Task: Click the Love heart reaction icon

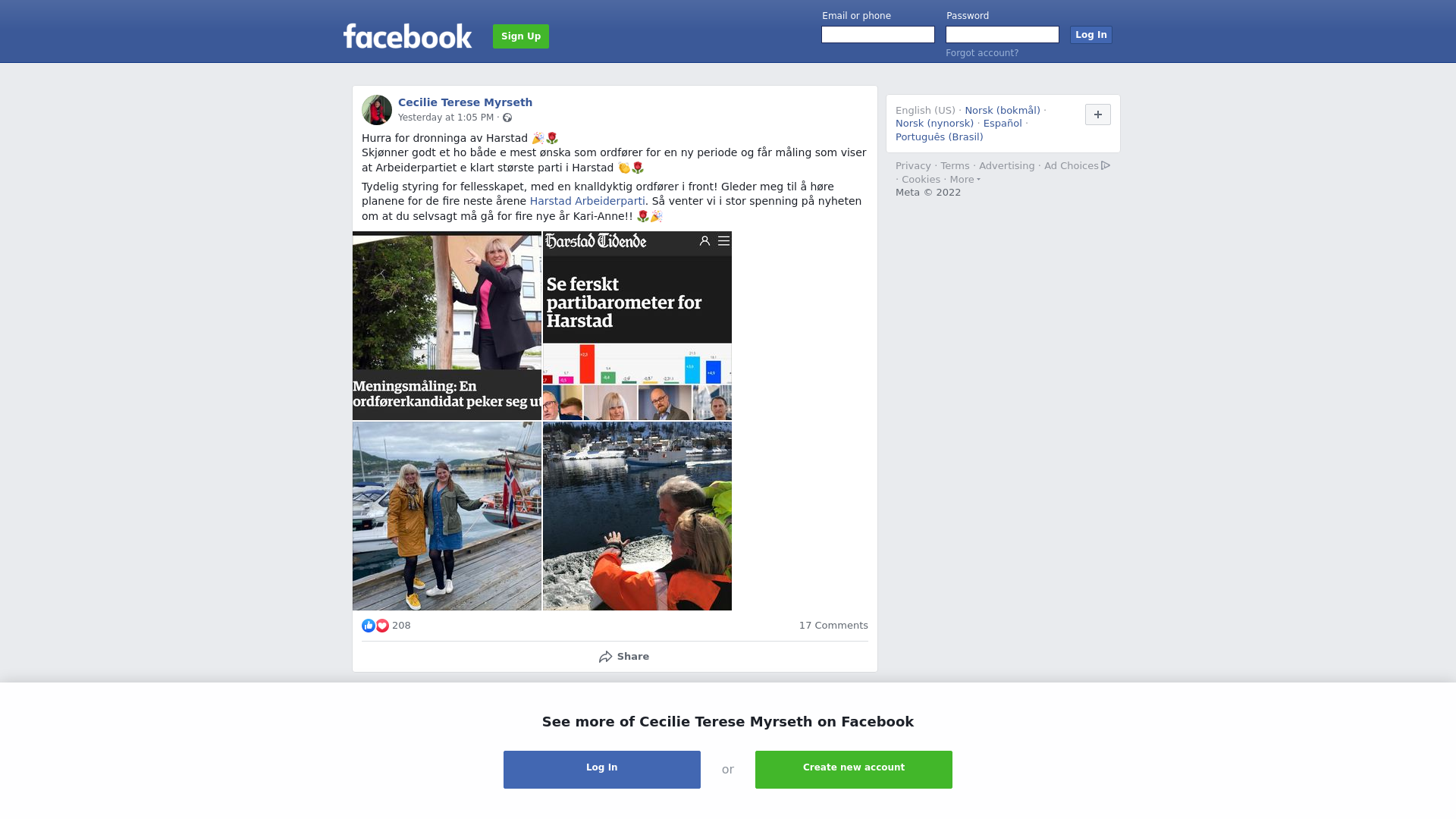Action: point(382,626)
